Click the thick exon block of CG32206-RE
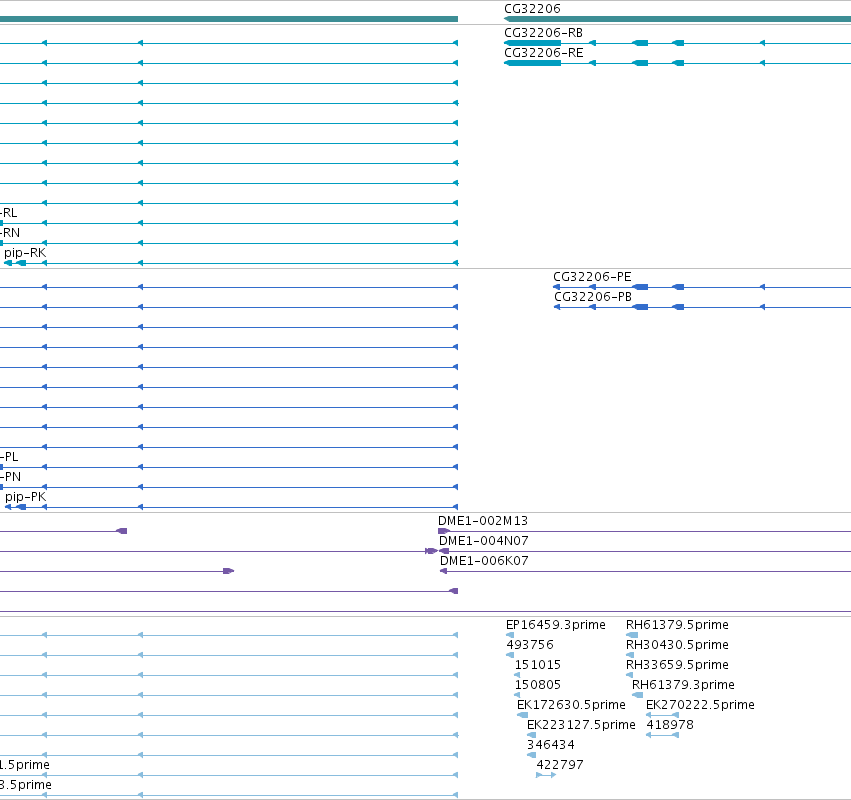 click(x=532, y=63)
